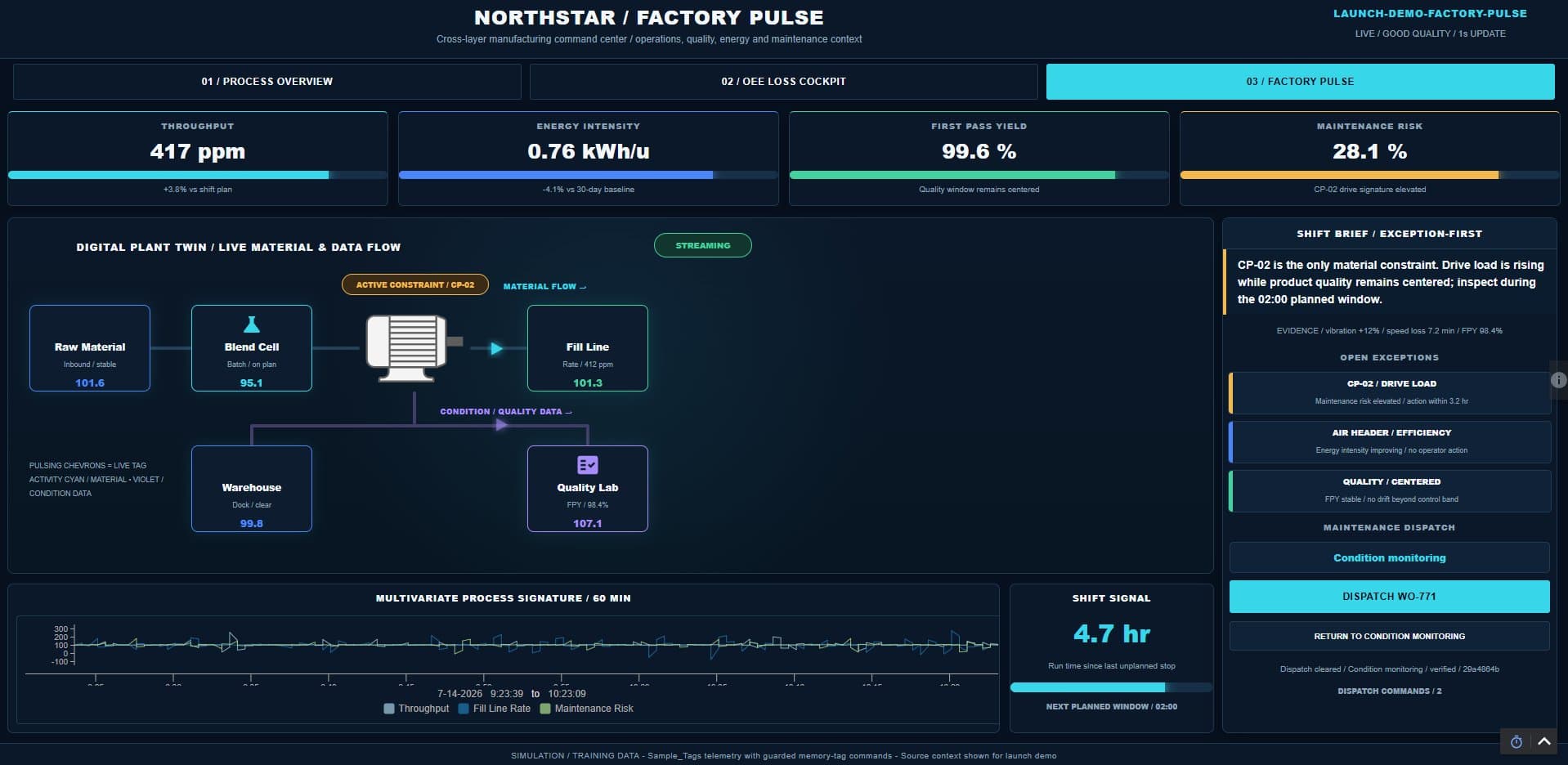Click the chart date range 7-14-2026 text
The width and height of the screenshot is (1568, 765).
coord(512,694)
